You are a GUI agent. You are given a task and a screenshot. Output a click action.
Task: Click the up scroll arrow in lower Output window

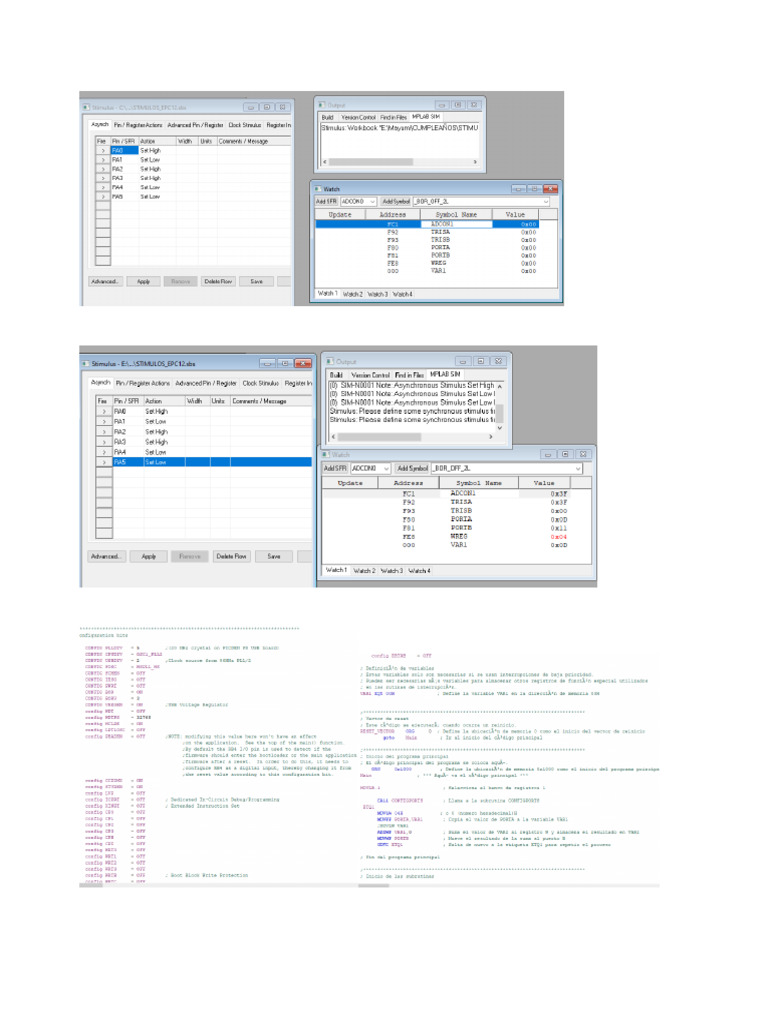pyautogui.click(x=500, y=386)
